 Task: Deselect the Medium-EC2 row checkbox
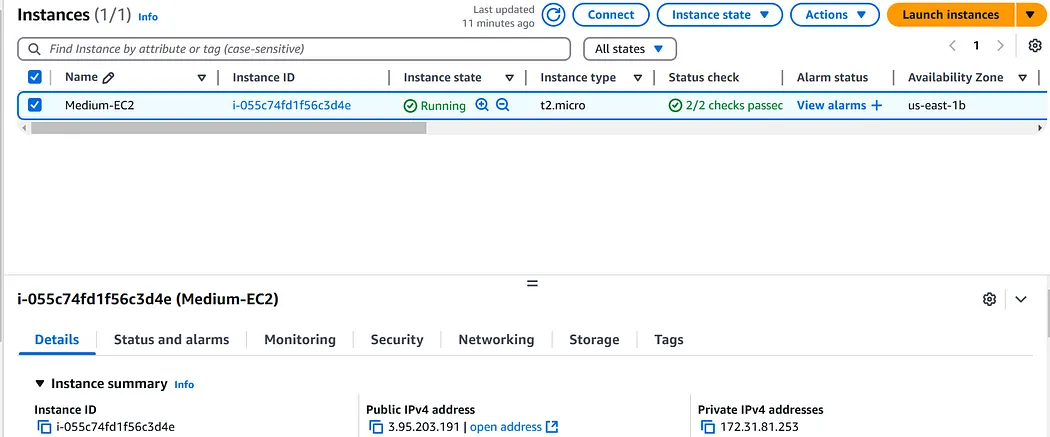[35, 105]
